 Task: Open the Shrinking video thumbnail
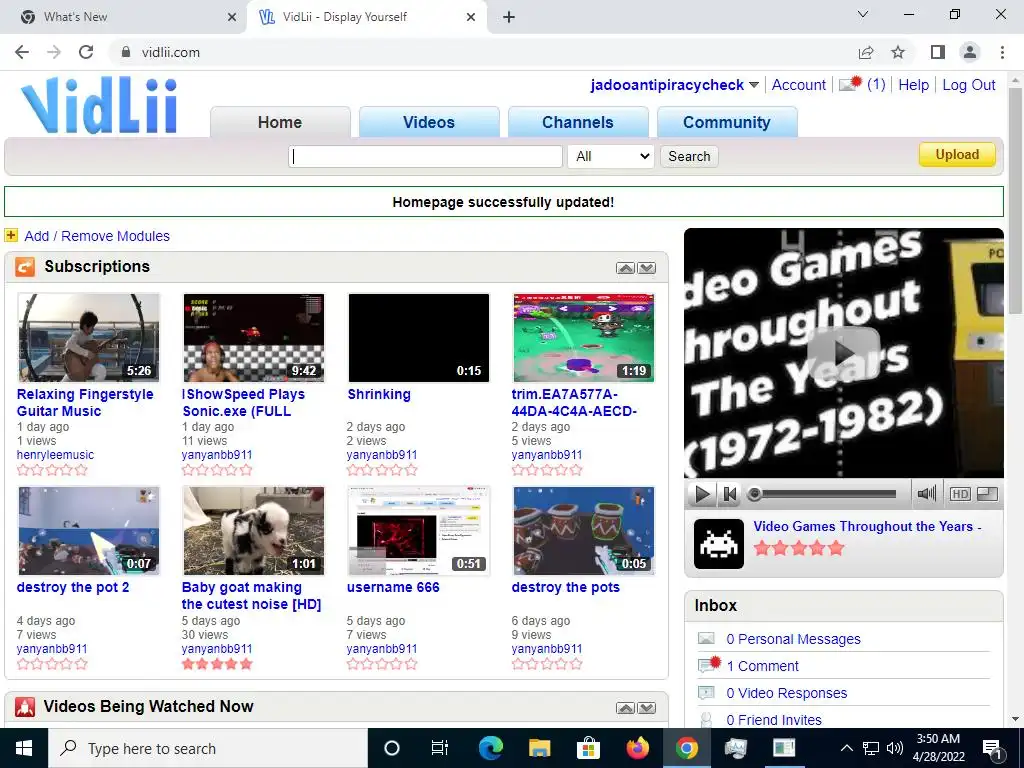point(419,337)
